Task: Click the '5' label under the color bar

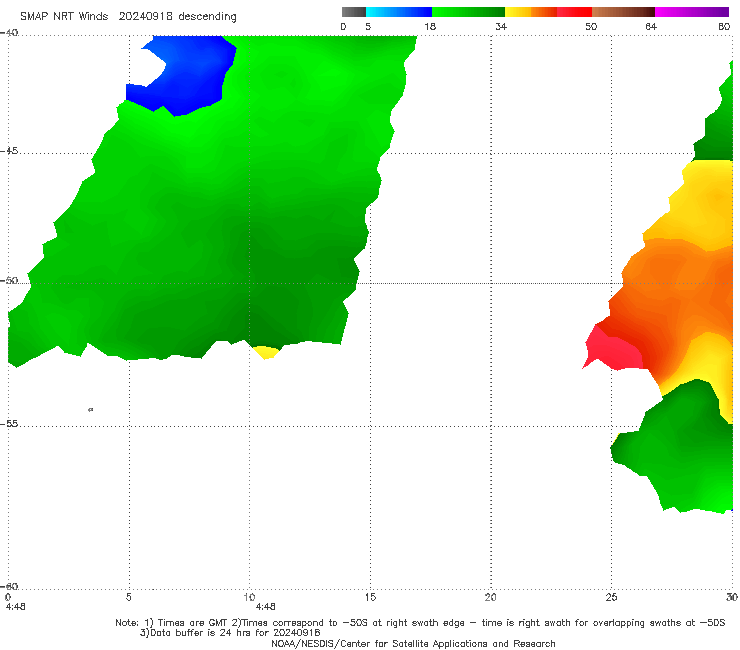Action: pyautogui.click(x=368, y=27)
